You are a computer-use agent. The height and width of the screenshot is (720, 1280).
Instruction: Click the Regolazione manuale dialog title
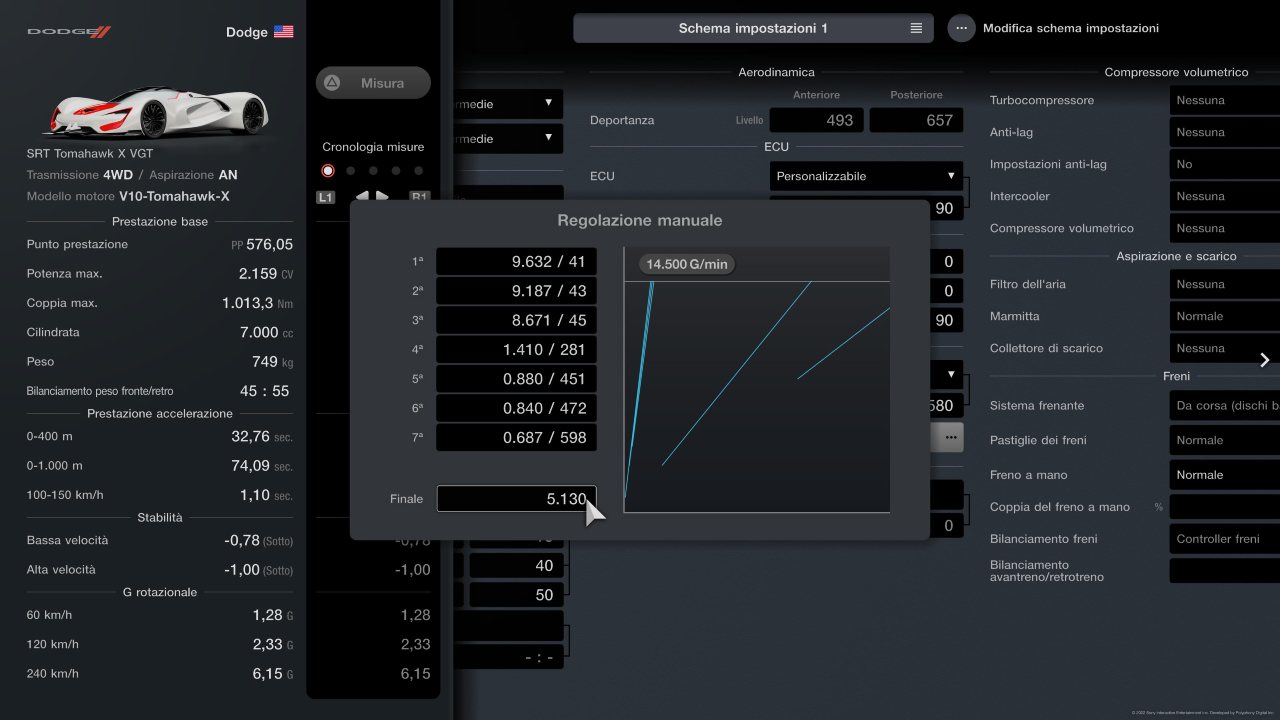coord(640,220)
